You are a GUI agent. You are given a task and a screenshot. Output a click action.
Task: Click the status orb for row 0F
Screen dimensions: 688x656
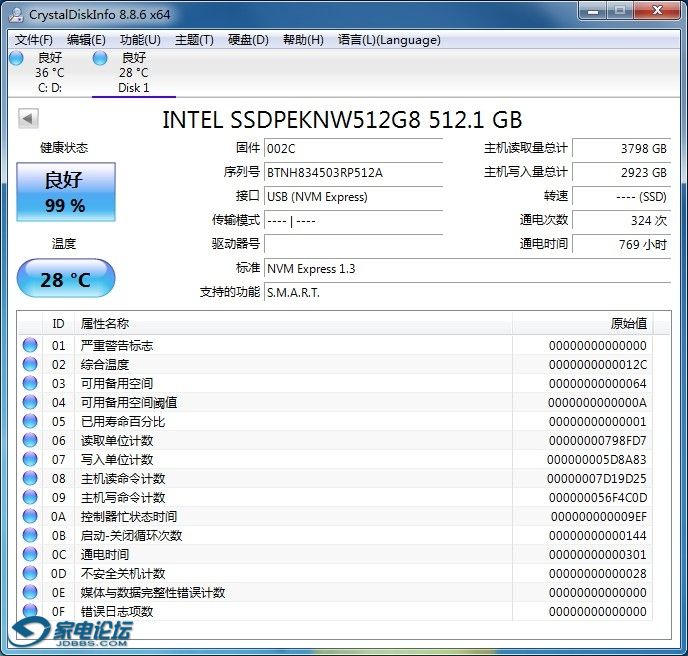30,611
